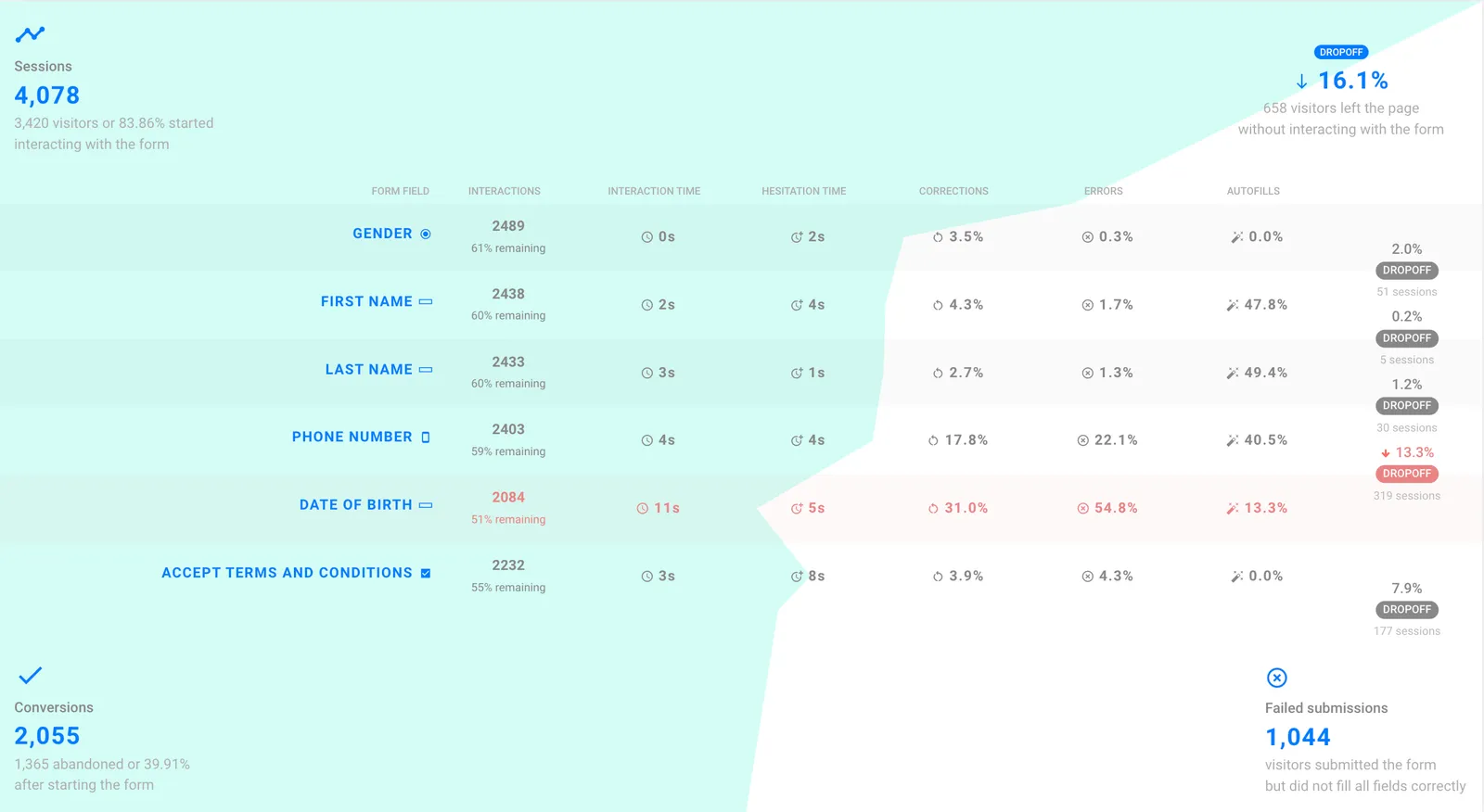
Task: Click the DROPOFF badge under 0.2%
Action: 1407,338
